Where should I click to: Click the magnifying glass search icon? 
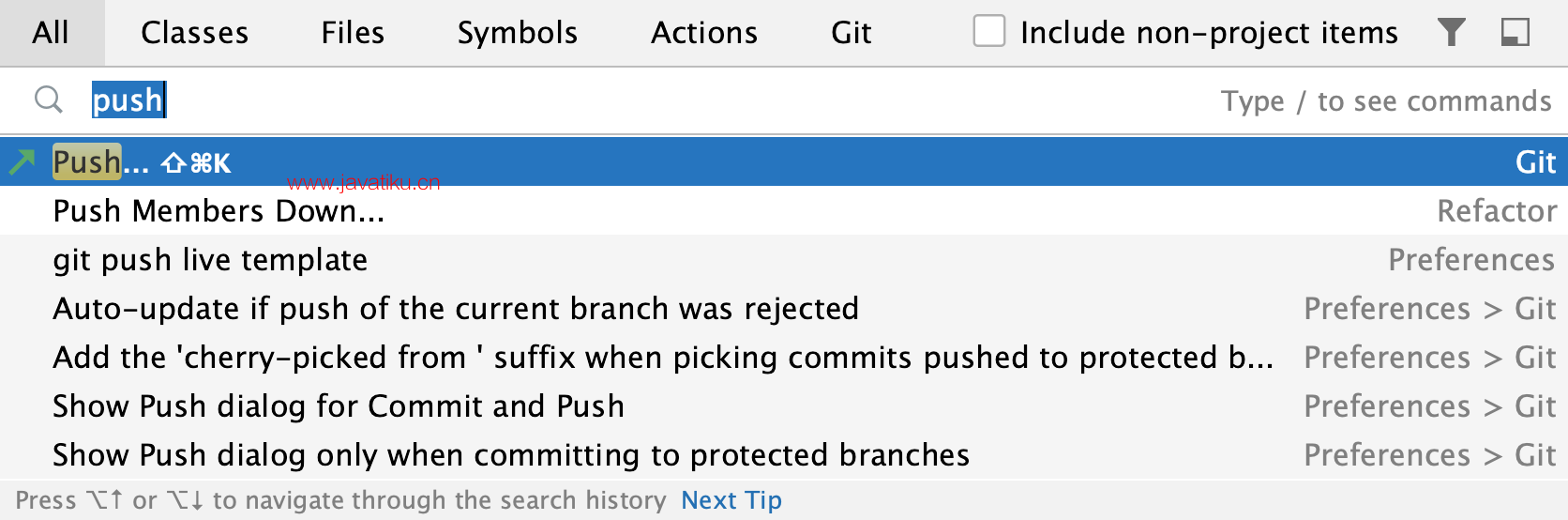(48, 99)
